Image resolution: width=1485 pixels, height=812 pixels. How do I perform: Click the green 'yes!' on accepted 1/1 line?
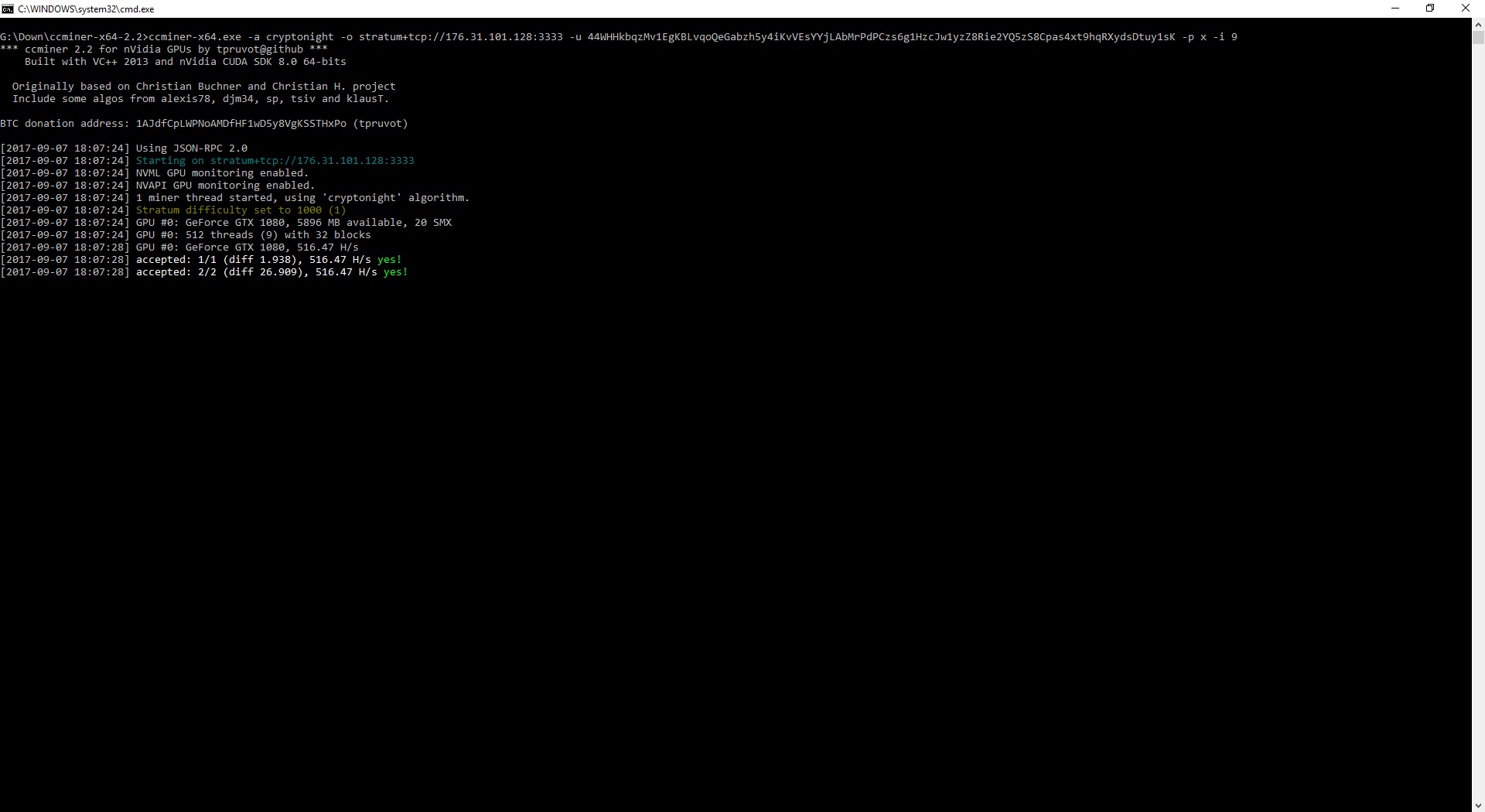[x=389, y=260]
